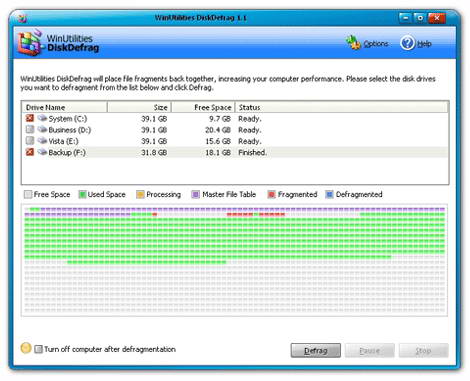Click the Help question mark icon
Image resolution: width=470 pixels, height=381 pixels.
(407, 43)
